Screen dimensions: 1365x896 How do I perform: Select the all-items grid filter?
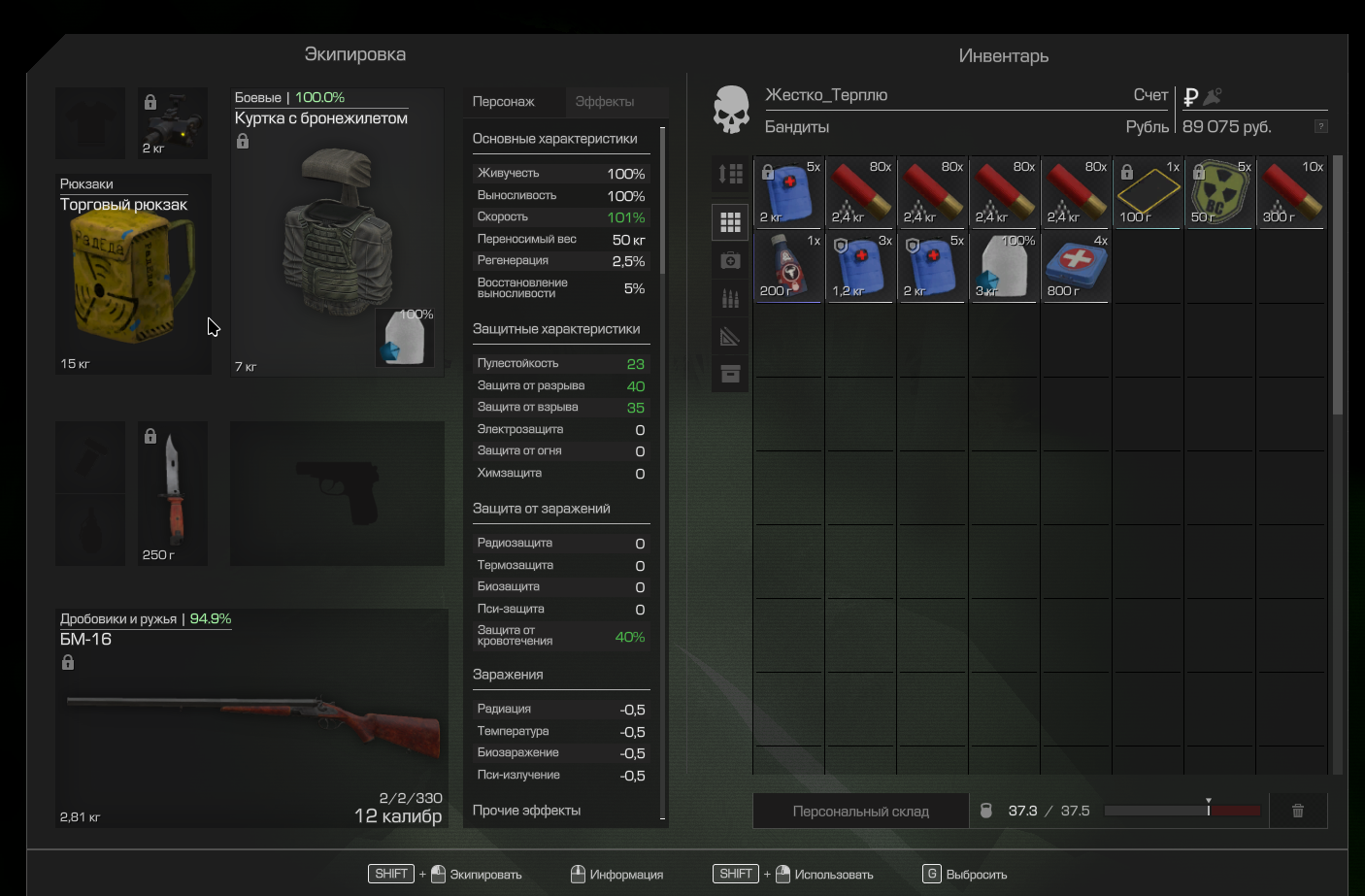730,222
